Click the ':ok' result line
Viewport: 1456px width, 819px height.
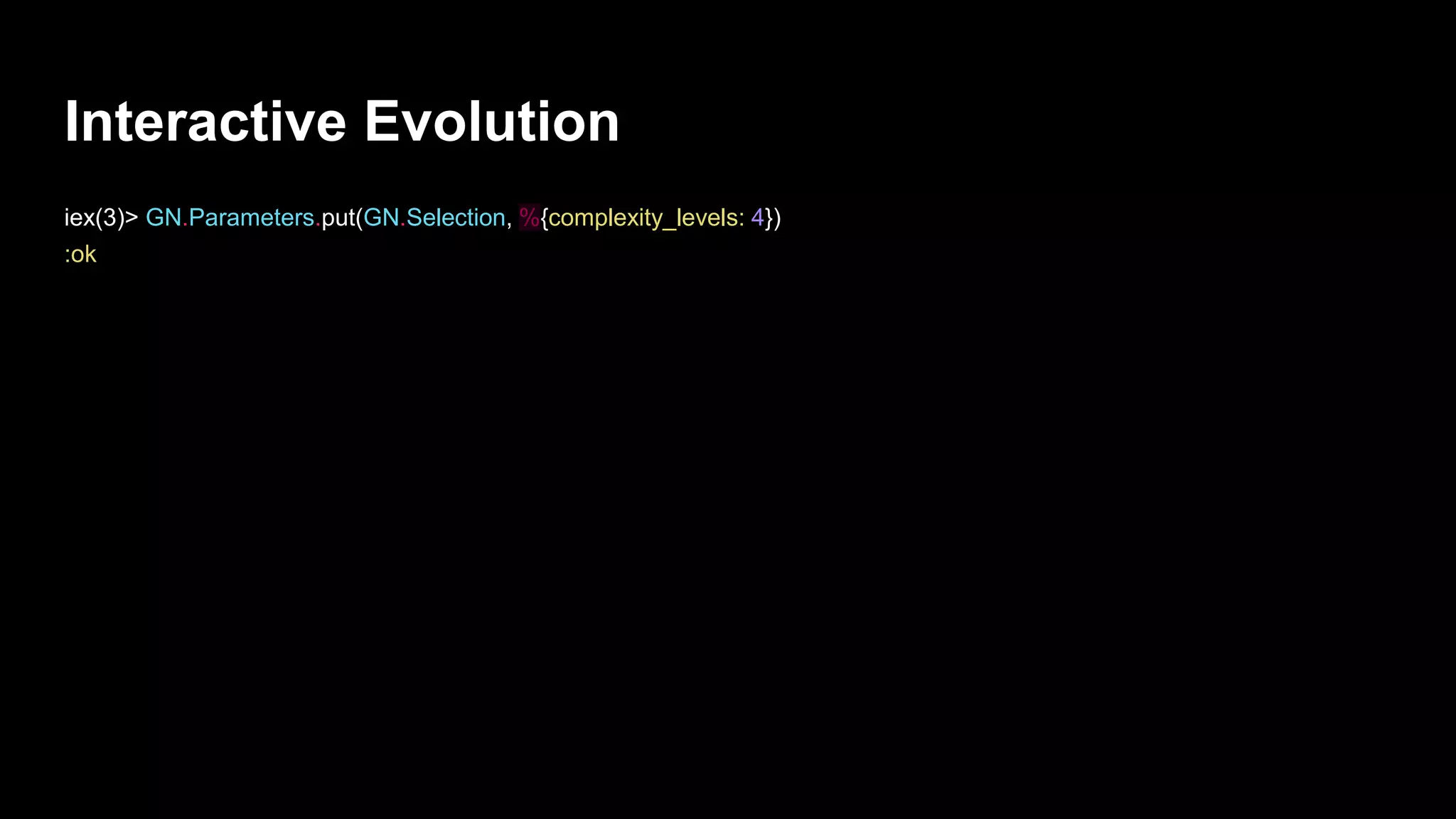pos(80,255)
